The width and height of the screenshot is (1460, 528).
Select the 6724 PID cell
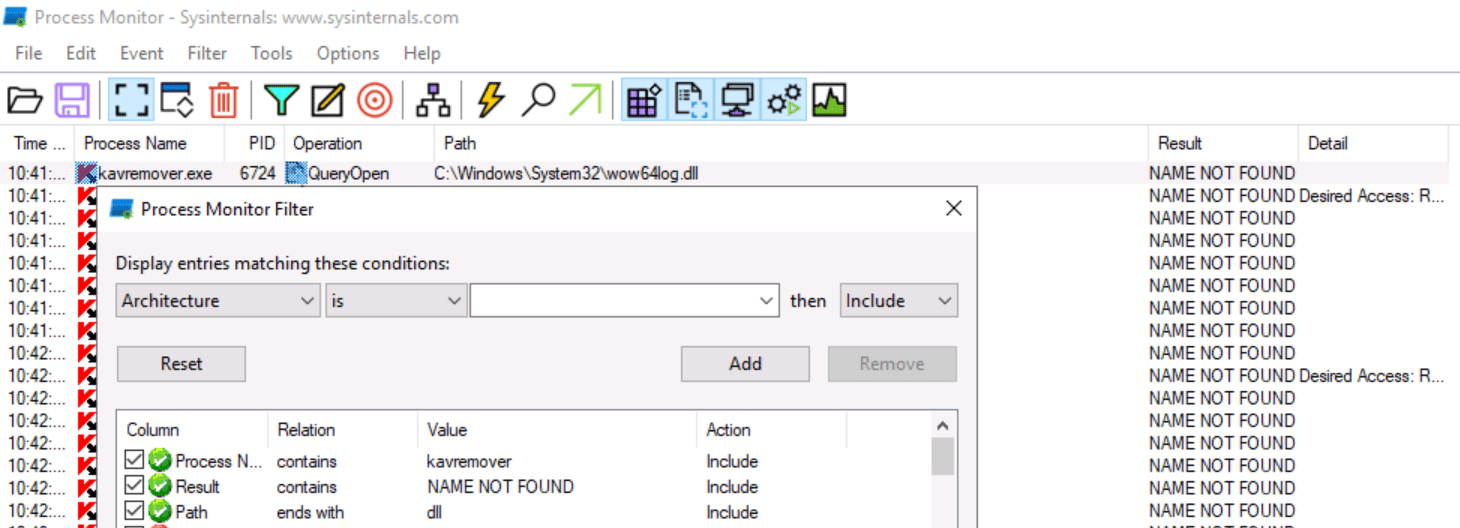[258, 173]
